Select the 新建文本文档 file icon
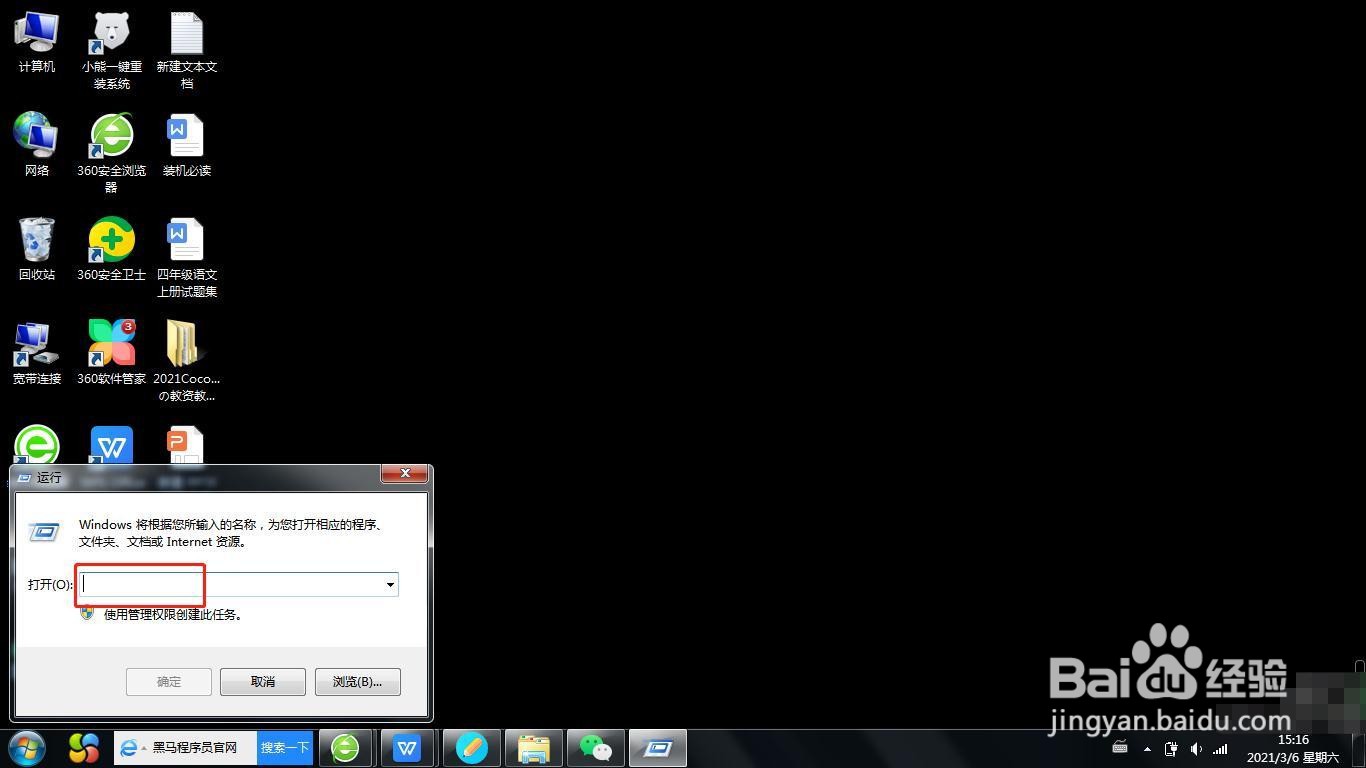1366x768 pixels. pyautogui.click(x=187, y=50)
